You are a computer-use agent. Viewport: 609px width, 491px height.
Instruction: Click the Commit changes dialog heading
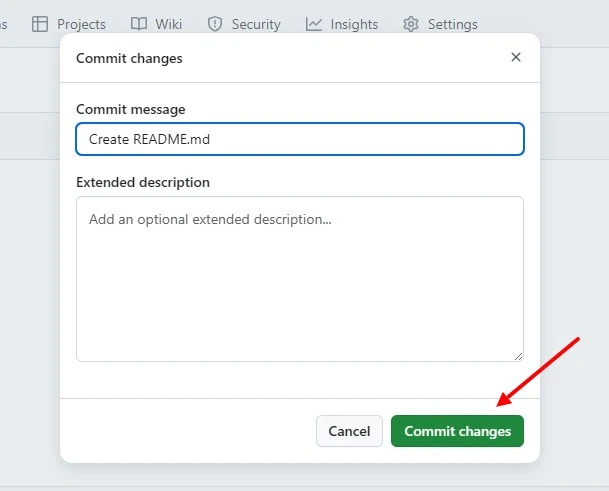click(129, 58)
